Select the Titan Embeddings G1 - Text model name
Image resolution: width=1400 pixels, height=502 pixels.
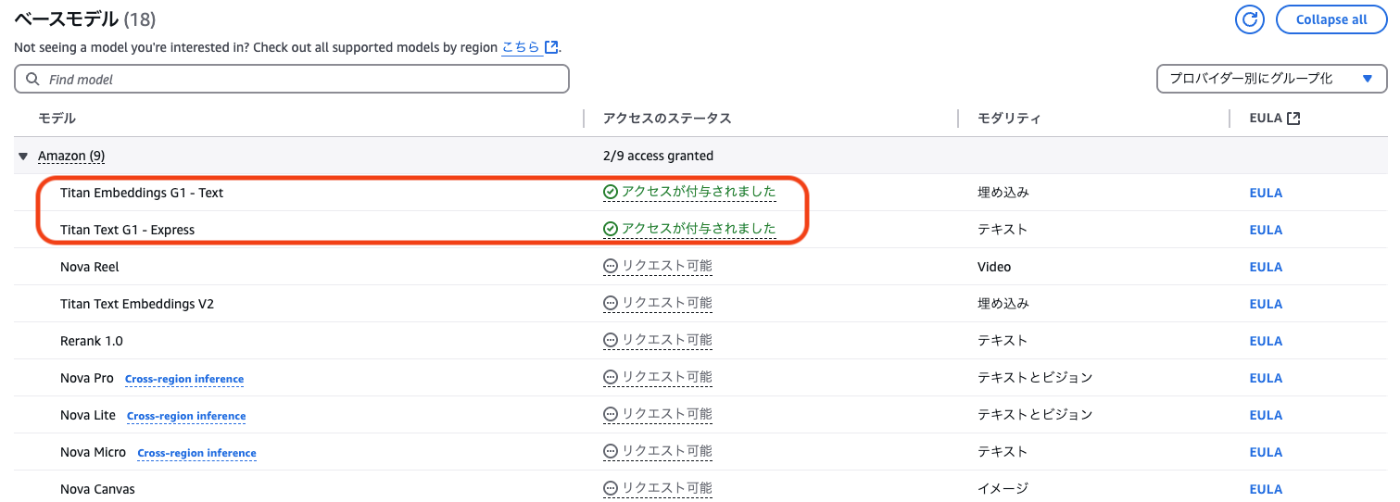tap(141, 193)
